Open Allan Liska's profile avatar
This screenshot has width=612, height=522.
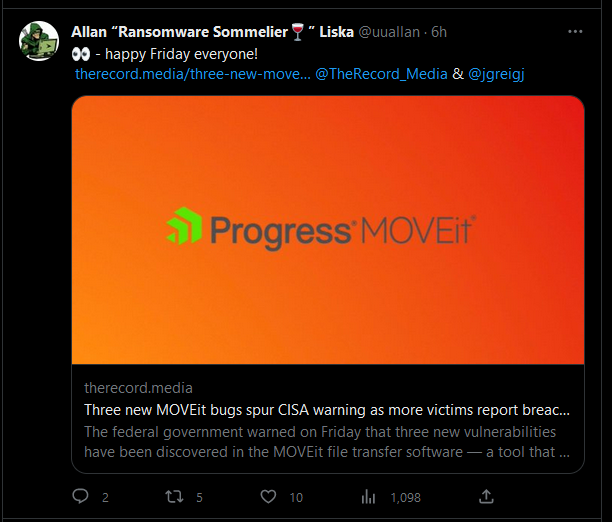coord(39,40)
